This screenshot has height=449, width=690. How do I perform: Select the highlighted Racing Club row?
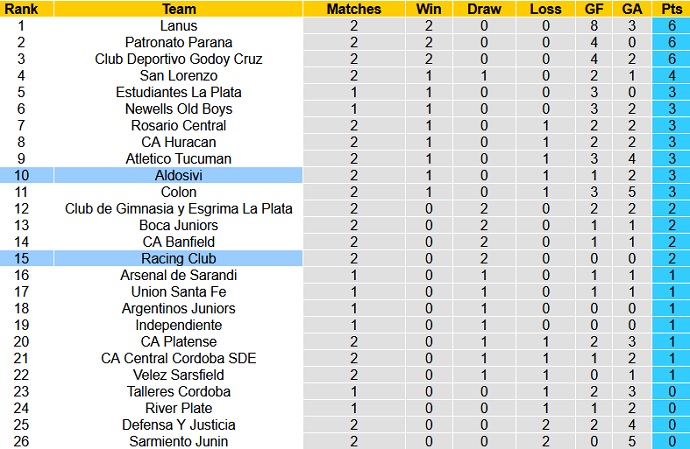pyautogui.click(x=179, y=258)
